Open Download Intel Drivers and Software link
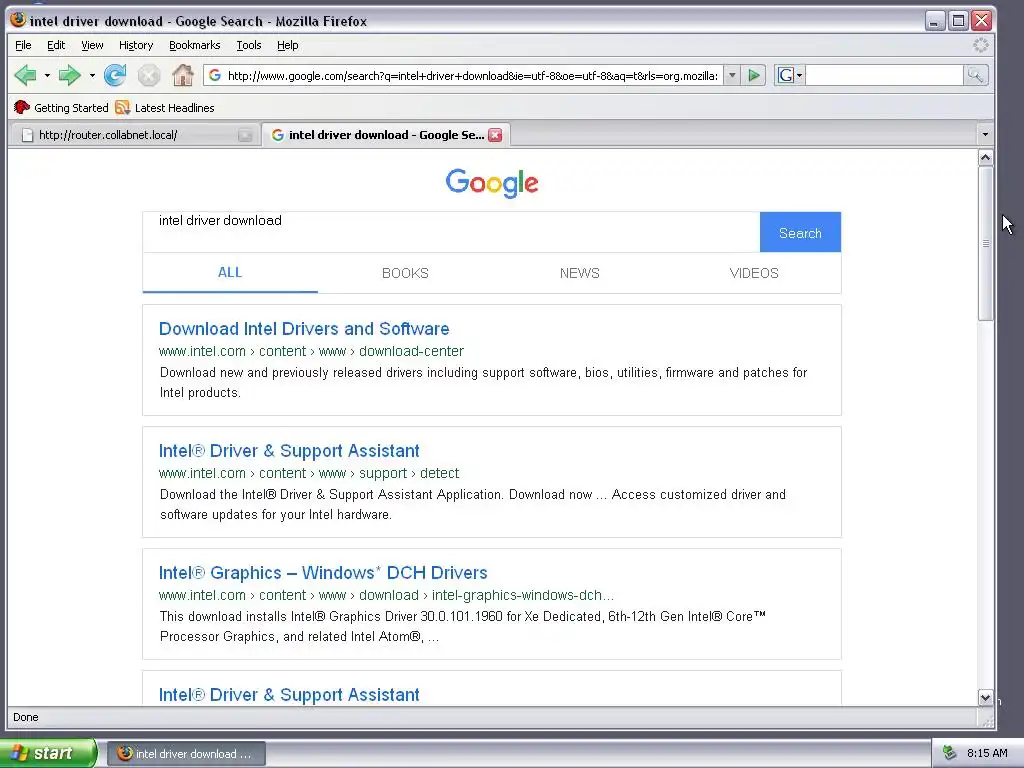 coord(304,328)
